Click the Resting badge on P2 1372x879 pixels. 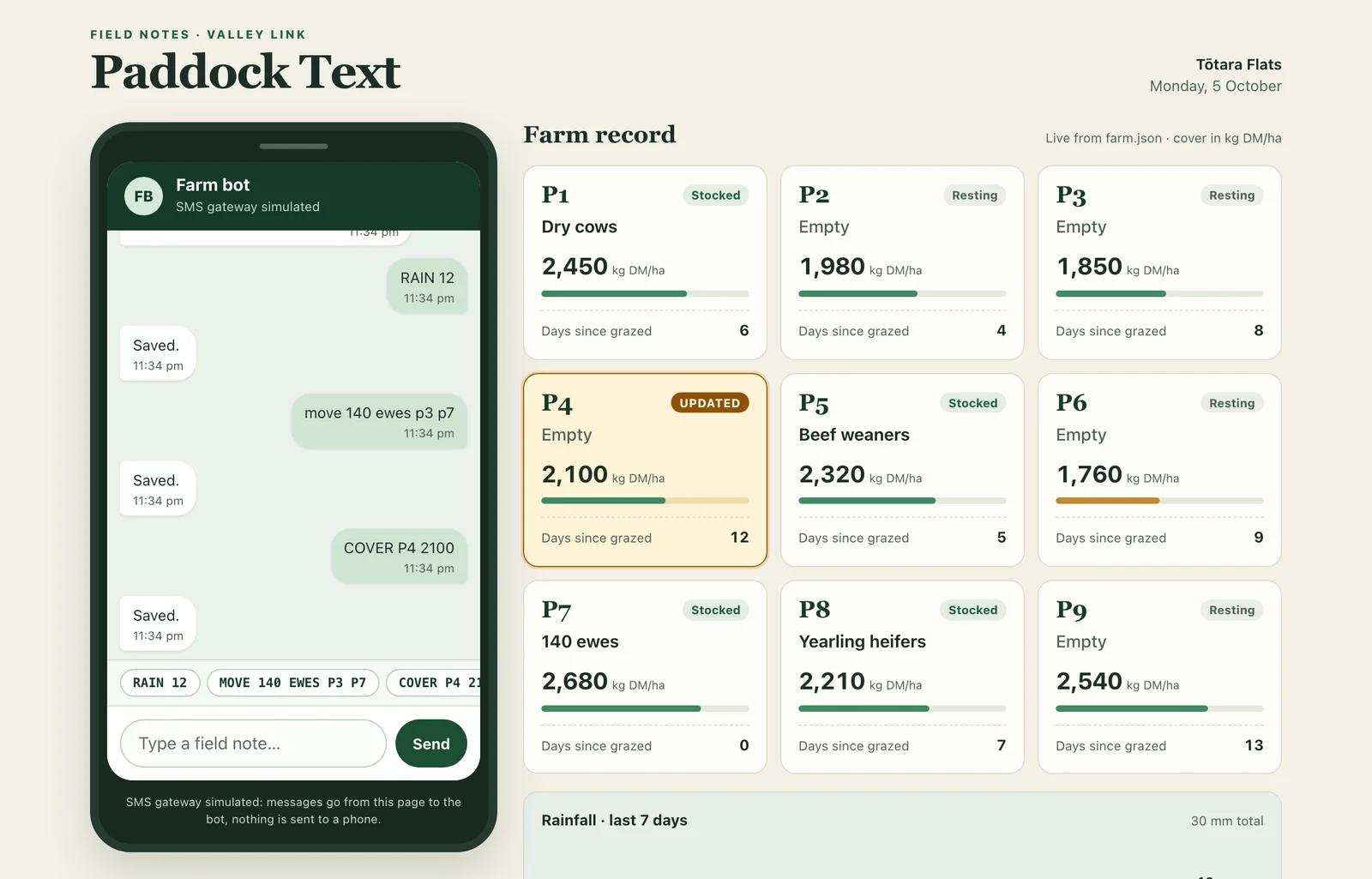pos(975,196)
